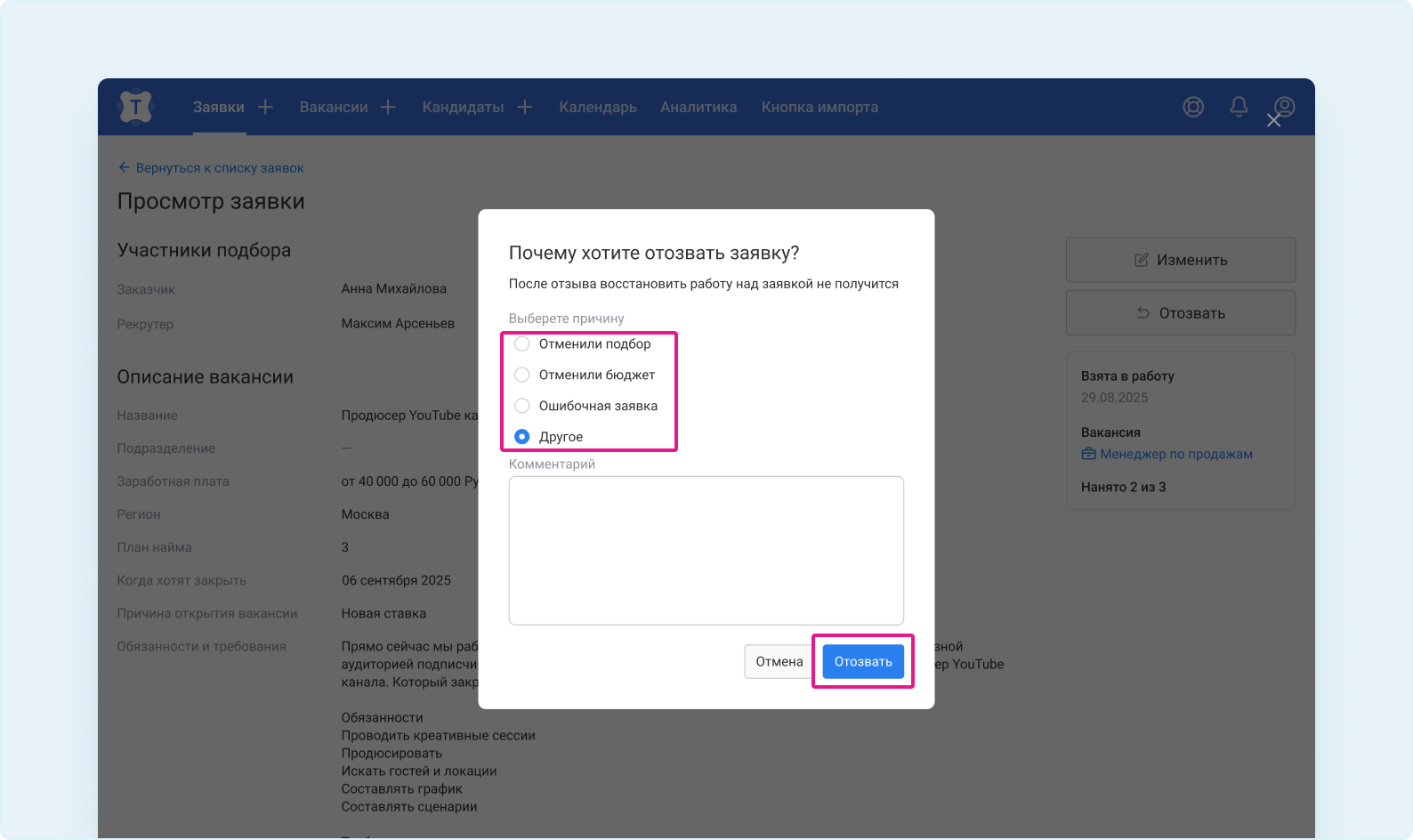This screenshot has width=1413, height=840.
Task: Open the Календарь menu item
Action: [598, 107]
